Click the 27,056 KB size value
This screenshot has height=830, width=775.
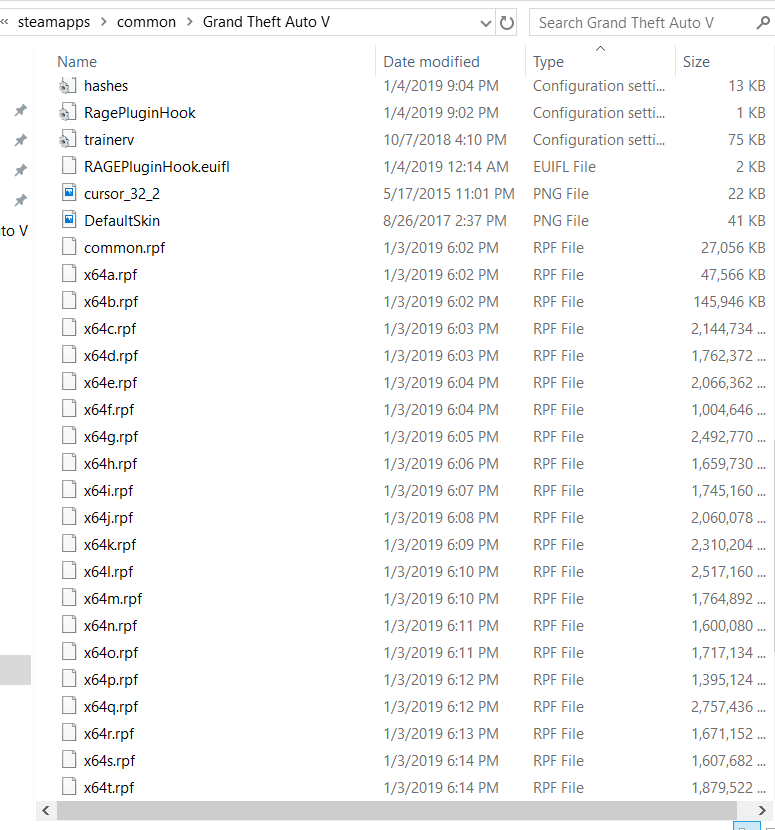pyautogui.click(x=733, y=248)
